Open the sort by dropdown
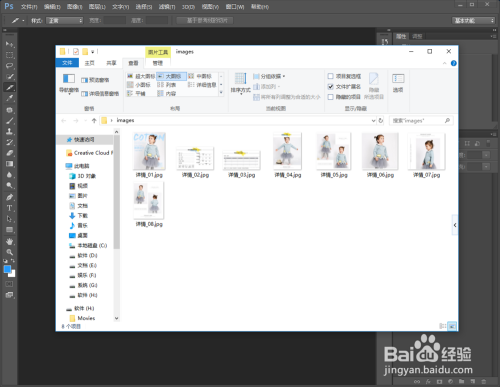The image size is (500, 387). [x=241, y=84]
